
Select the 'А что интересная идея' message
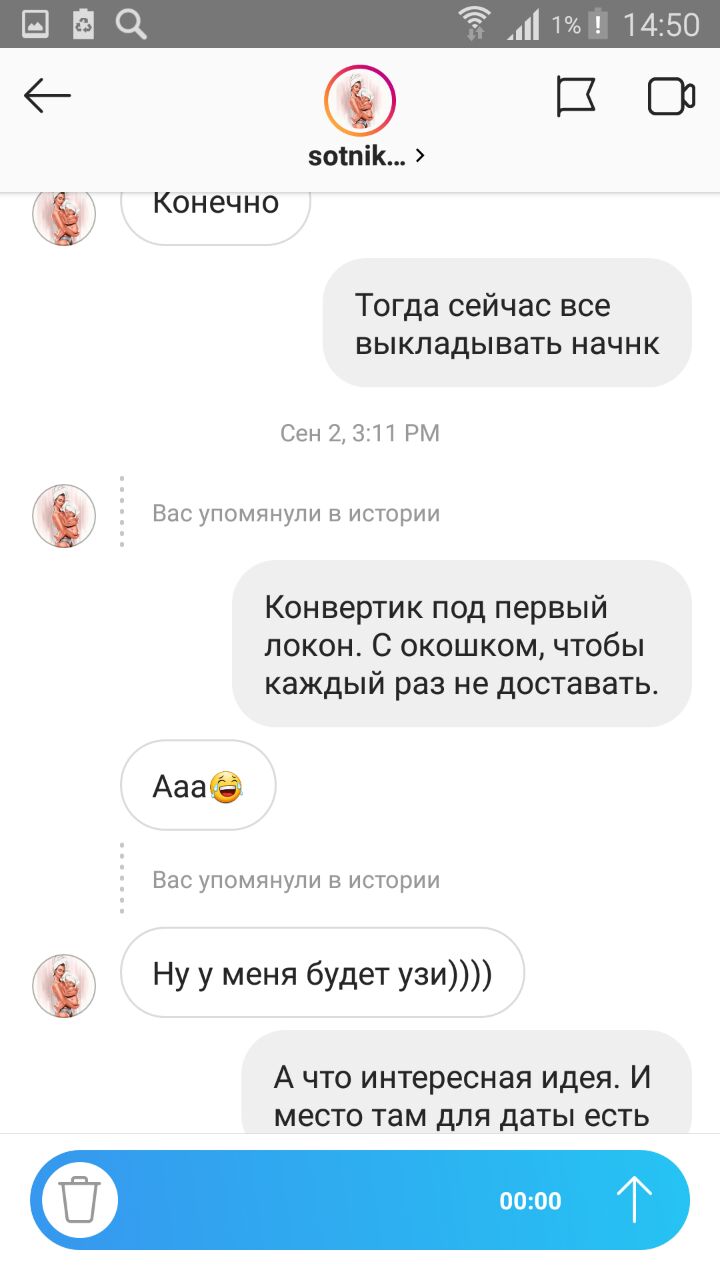click(x=467, y=1083)
